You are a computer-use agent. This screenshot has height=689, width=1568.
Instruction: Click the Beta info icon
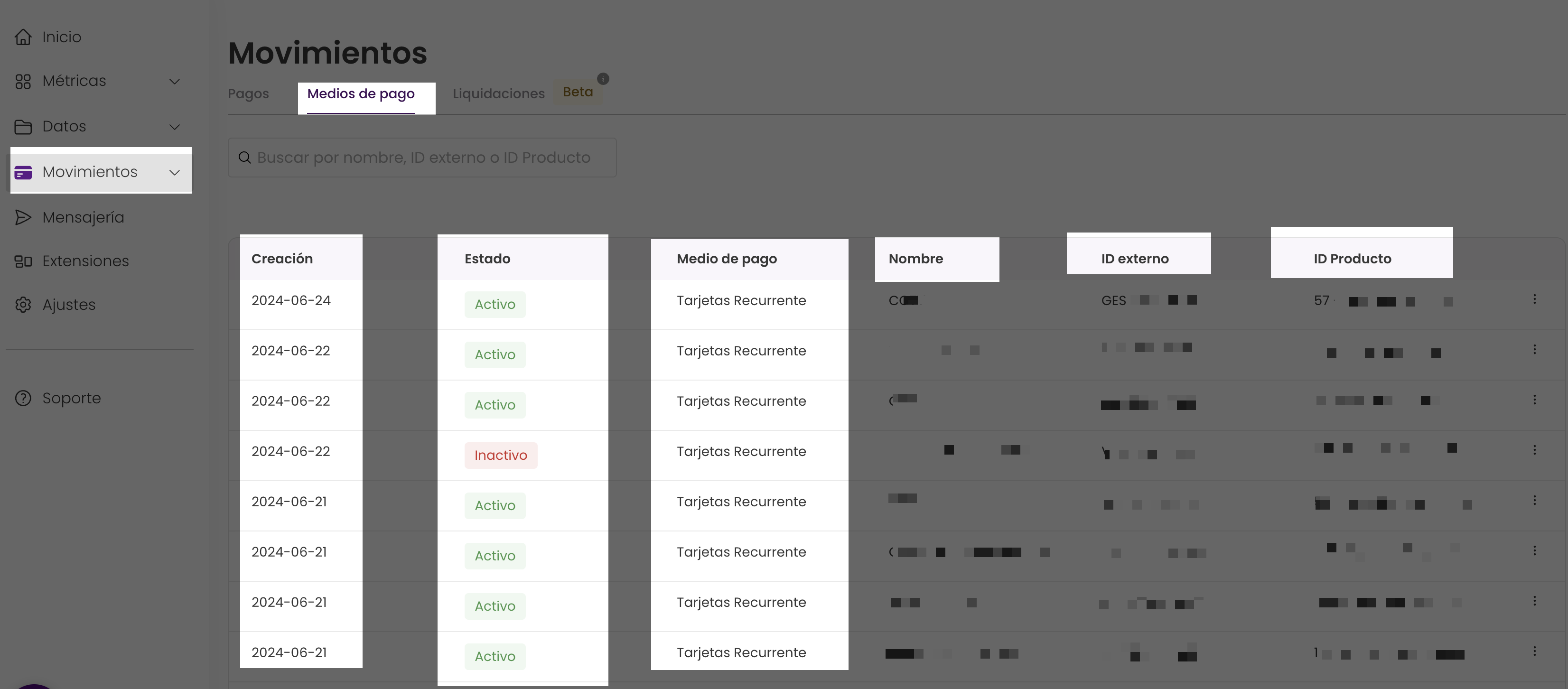click(603, 78)
